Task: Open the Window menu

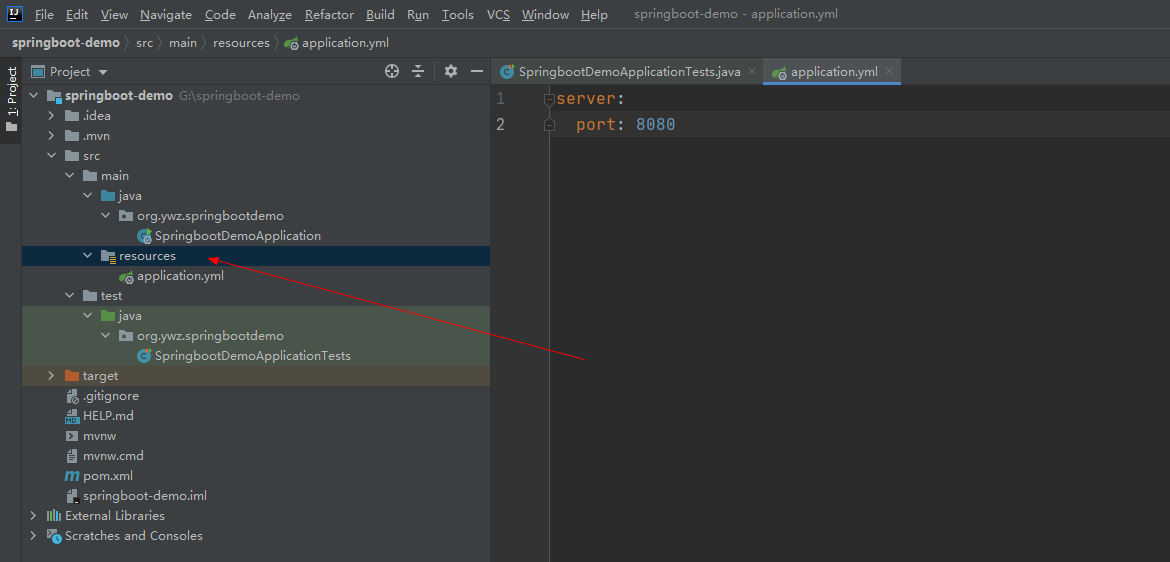Action: click(545, 15)
